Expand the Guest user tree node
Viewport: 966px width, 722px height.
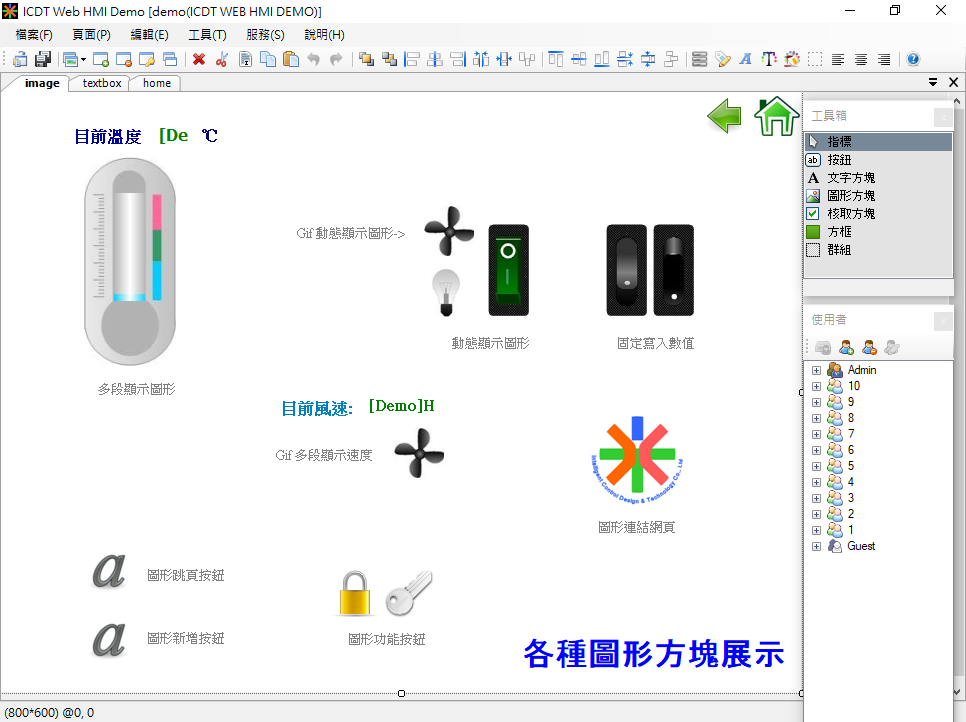816,546
